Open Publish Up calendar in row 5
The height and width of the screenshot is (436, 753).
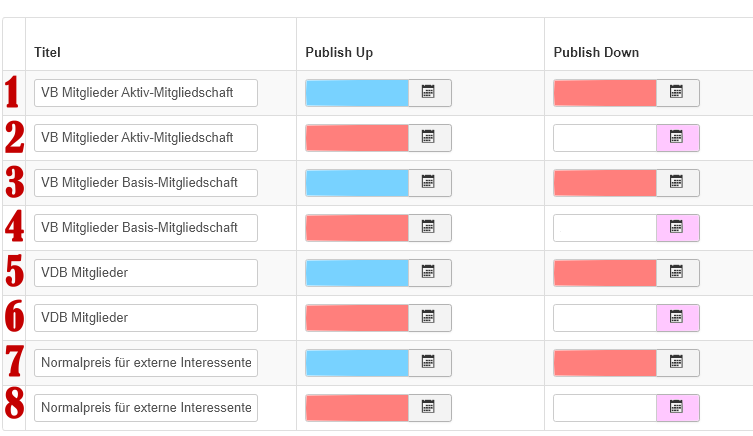click(x=429, y=273)
